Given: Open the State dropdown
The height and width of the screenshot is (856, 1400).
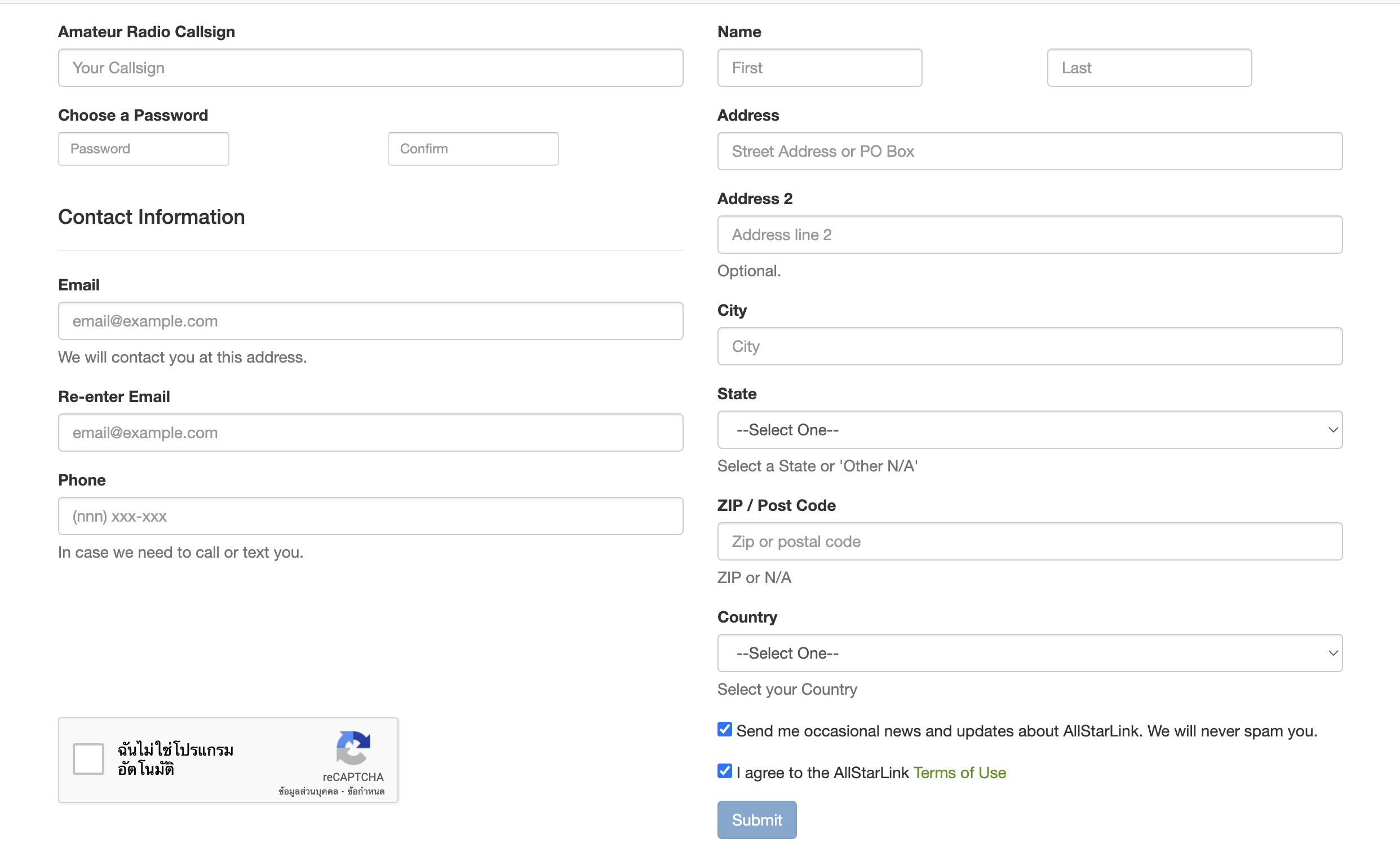Looking at the screenshot, I should 1029,430.
